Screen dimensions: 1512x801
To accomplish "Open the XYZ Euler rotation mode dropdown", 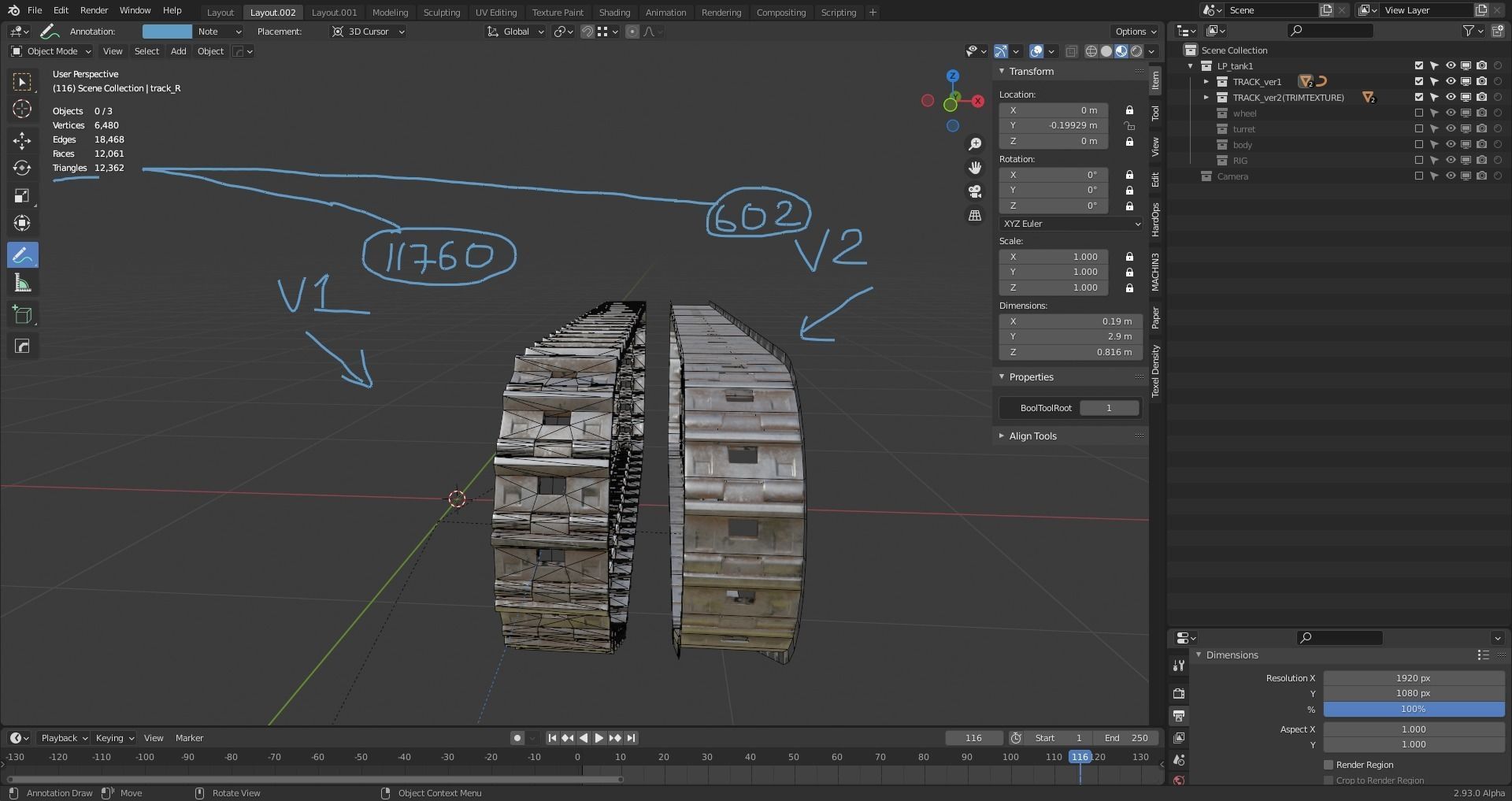I will pyautogui.click(x=1071, y=224).
